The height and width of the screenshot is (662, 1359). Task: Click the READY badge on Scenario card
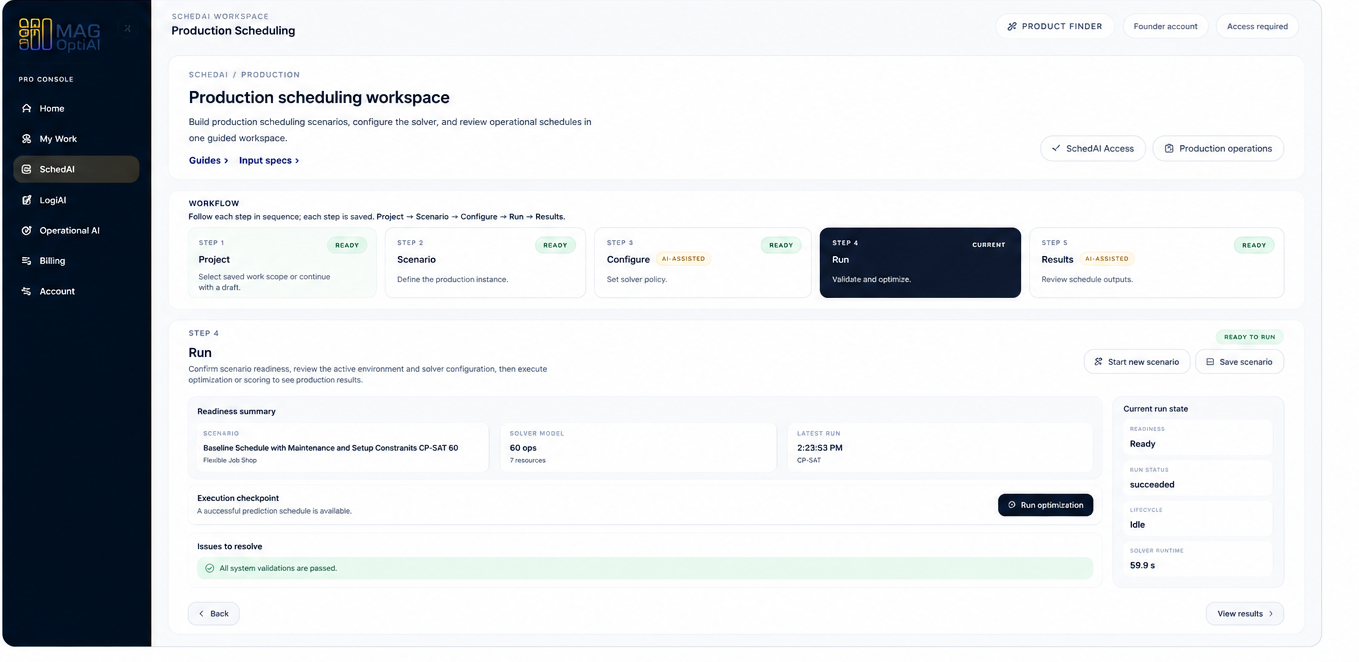(x=555, y=245)
